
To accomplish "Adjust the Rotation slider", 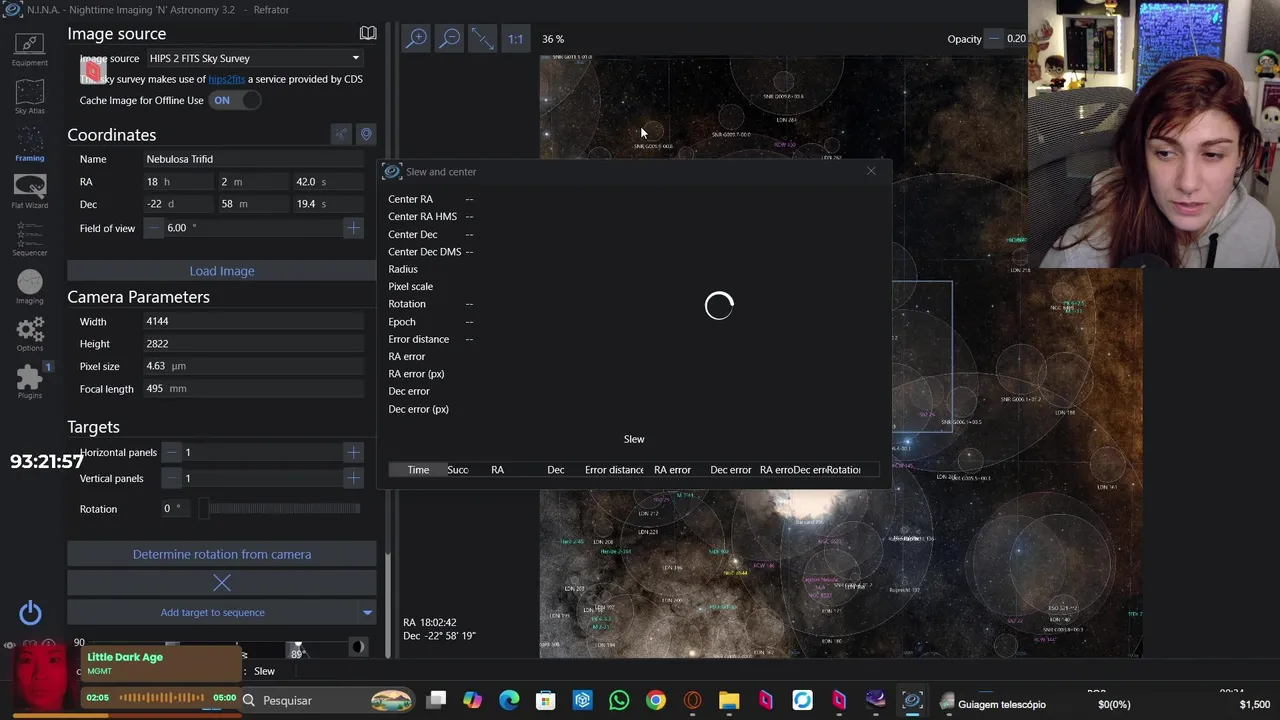I will click(x=282, y=508).
